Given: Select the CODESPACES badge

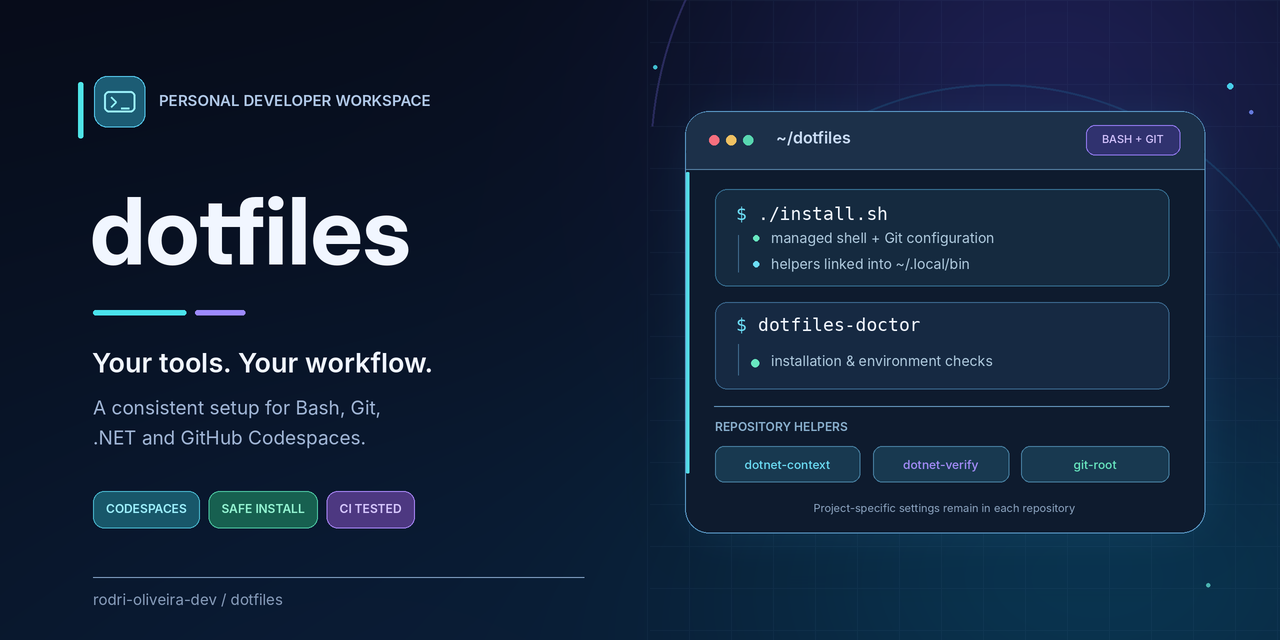Looking at the screenshot, I should pos(146,509).
